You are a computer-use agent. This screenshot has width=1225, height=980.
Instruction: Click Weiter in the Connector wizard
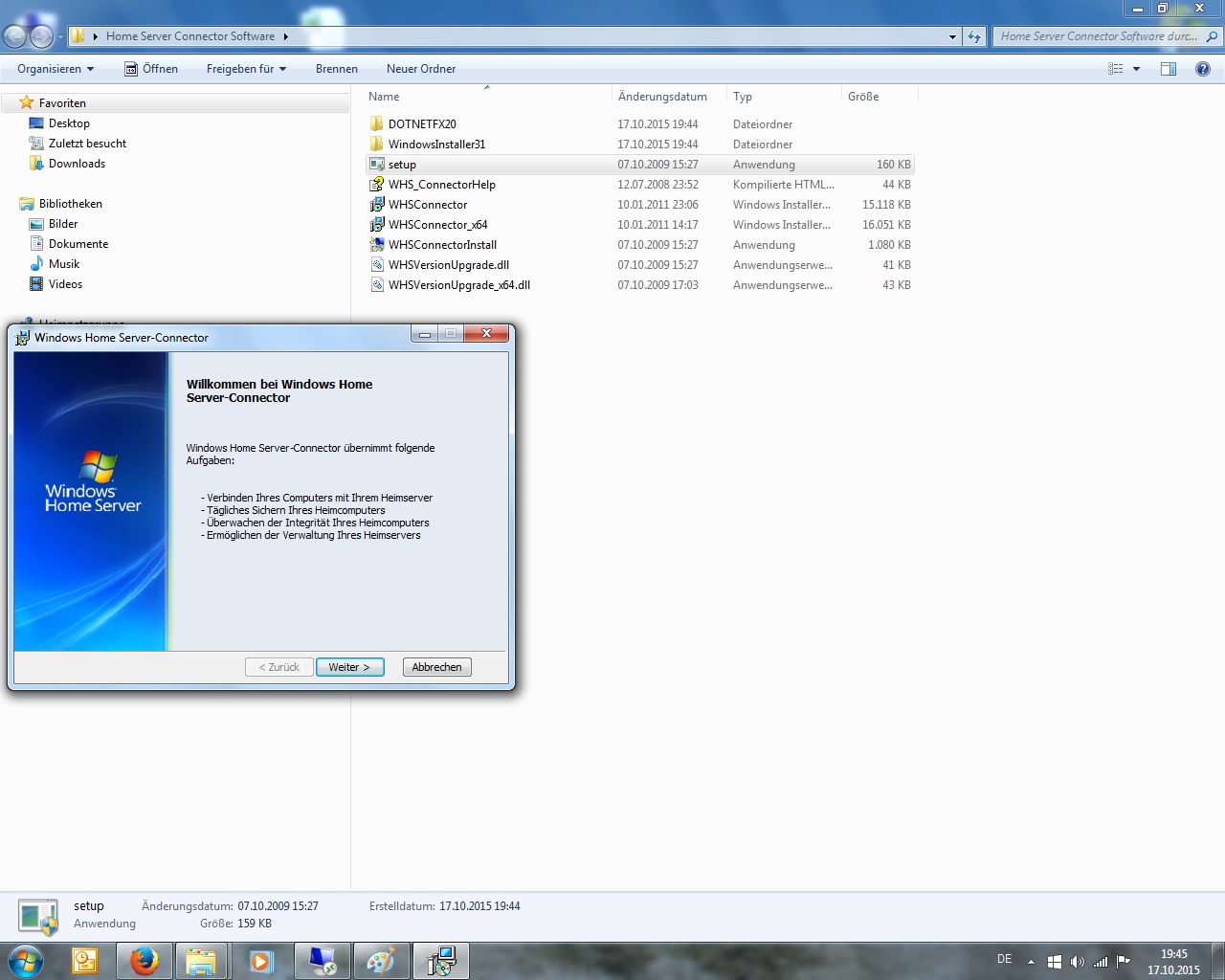(349, 667)
